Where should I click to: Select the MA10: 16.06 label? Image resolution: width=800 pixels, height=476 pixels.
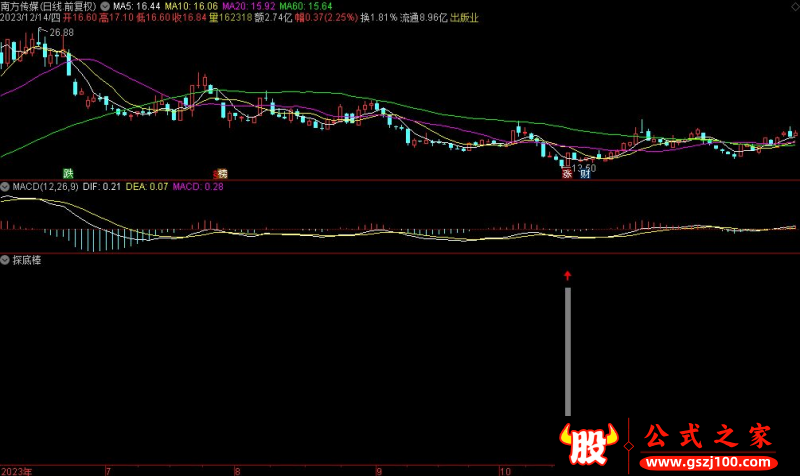coord(191,6)
